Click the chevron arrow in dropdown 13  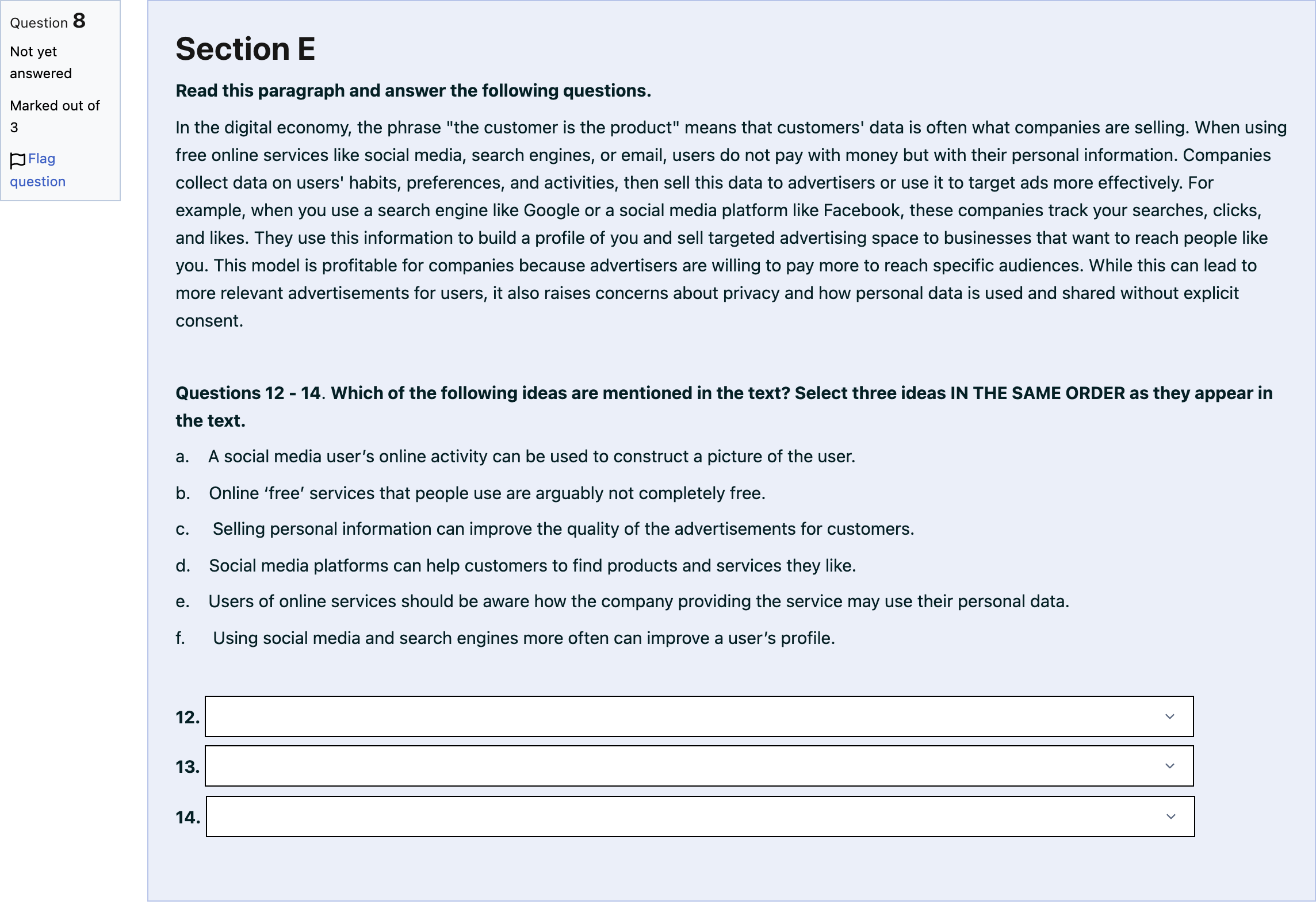coord(1169,766)
